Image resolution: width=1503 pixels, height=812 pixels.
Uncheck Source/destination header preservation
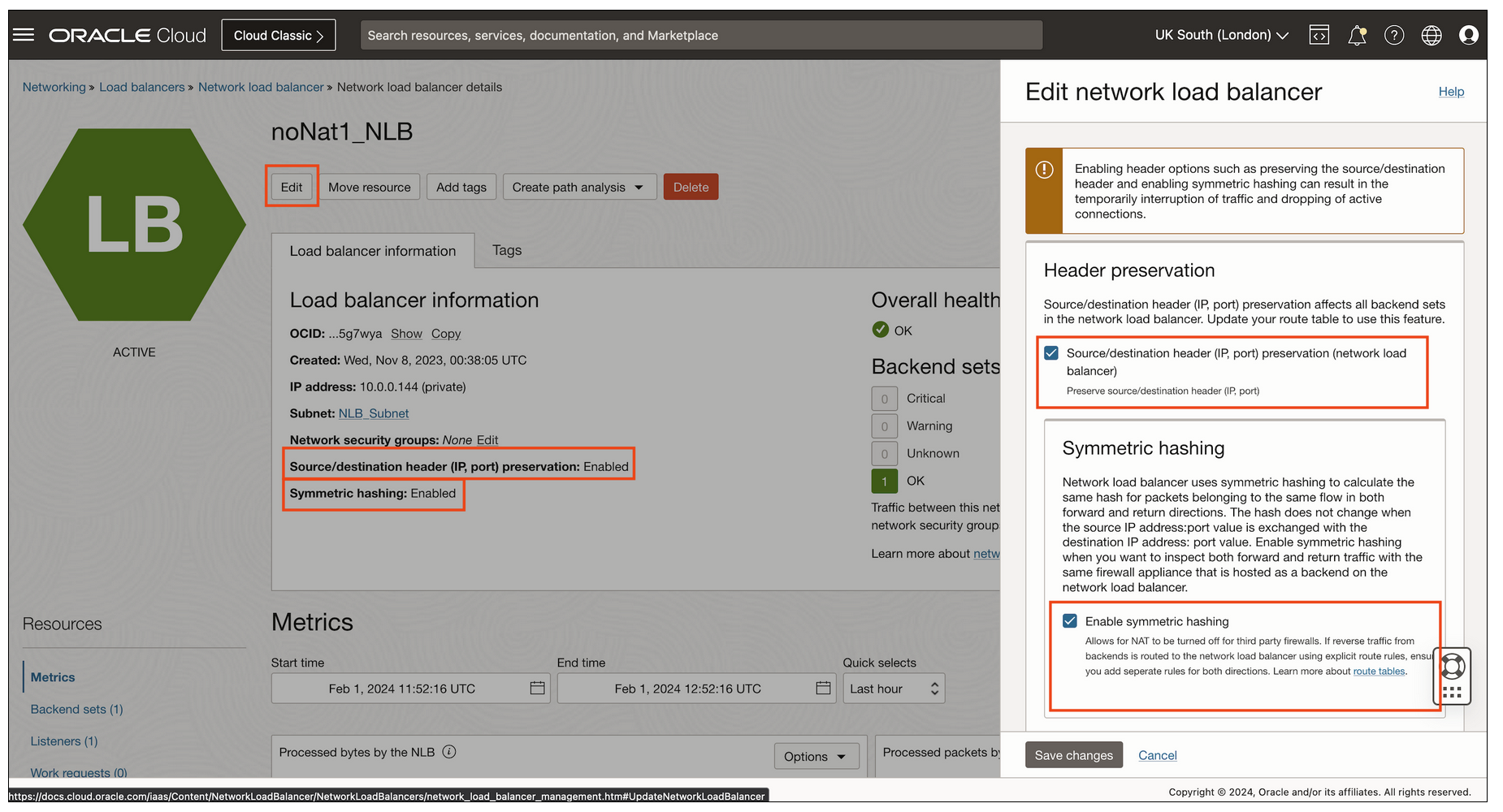pos(1052,352)
